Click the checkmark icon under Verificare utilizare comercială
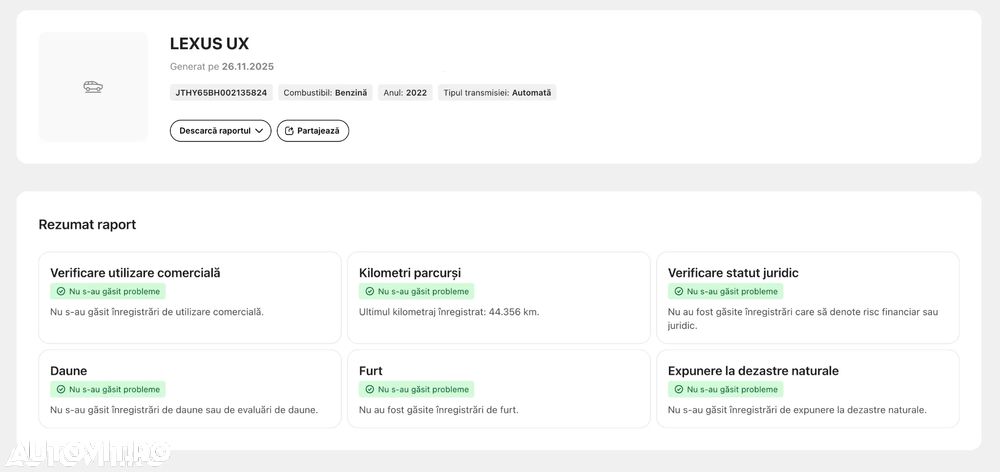This screenshot has width=1000, height=472. pyautogui.click(x=61, y=292)
